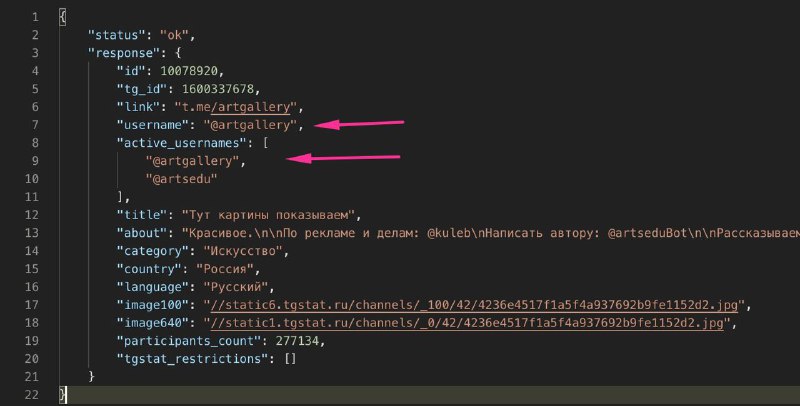Click the id value 10078920
Image resolution: width=800 pixels, height=406 pixels.
[189, 71]
